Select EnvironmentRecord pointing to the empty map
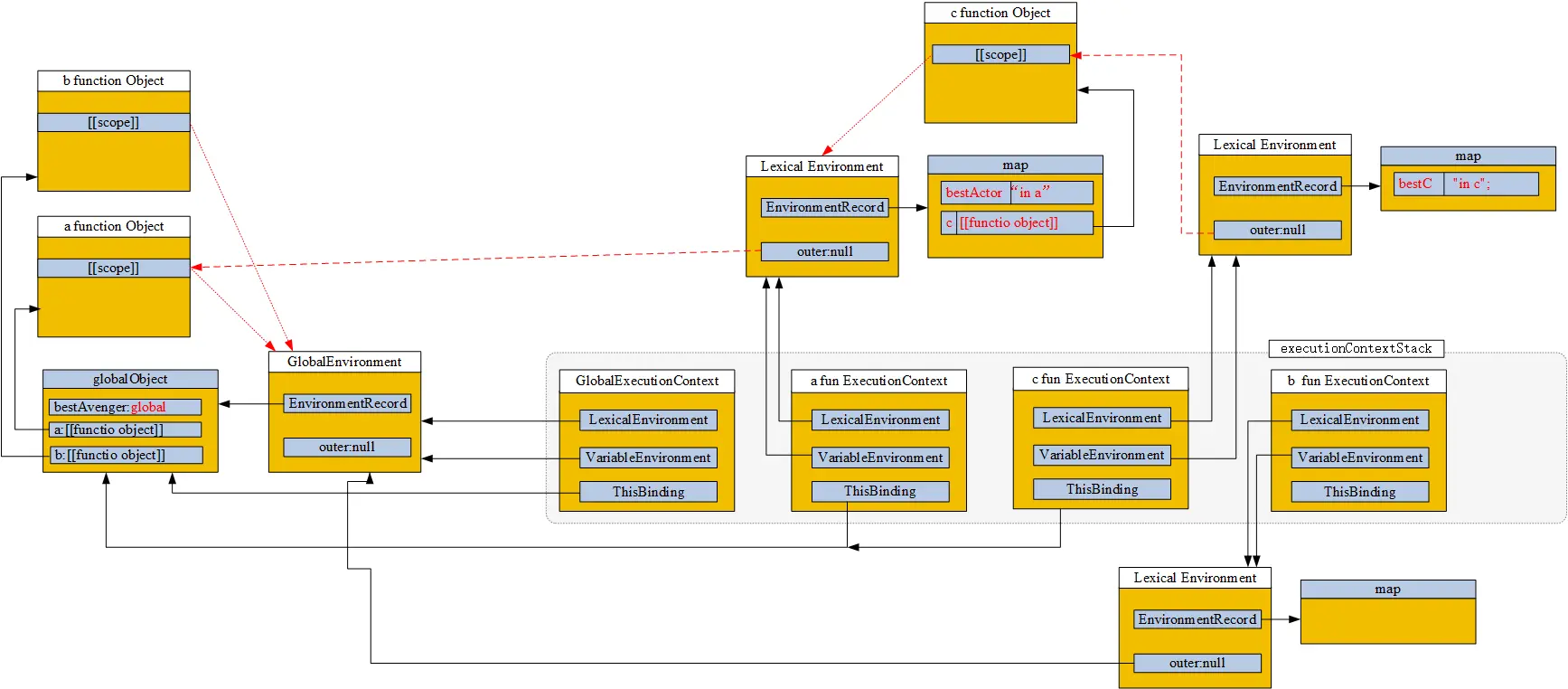This screenshot has height=689, width=1568. 1197,619
